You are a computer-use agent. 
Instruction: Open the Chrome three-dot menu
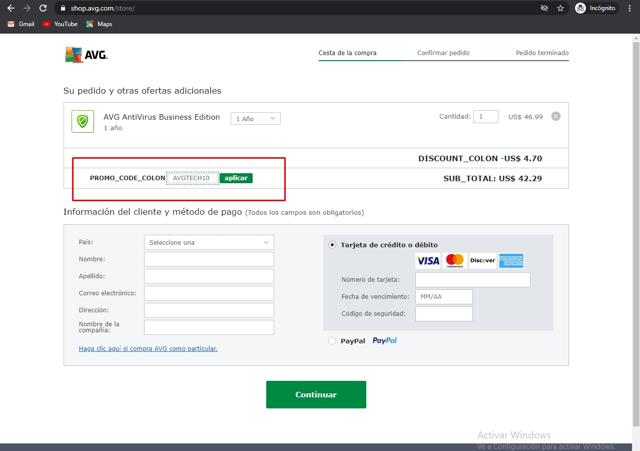point(629,8)
